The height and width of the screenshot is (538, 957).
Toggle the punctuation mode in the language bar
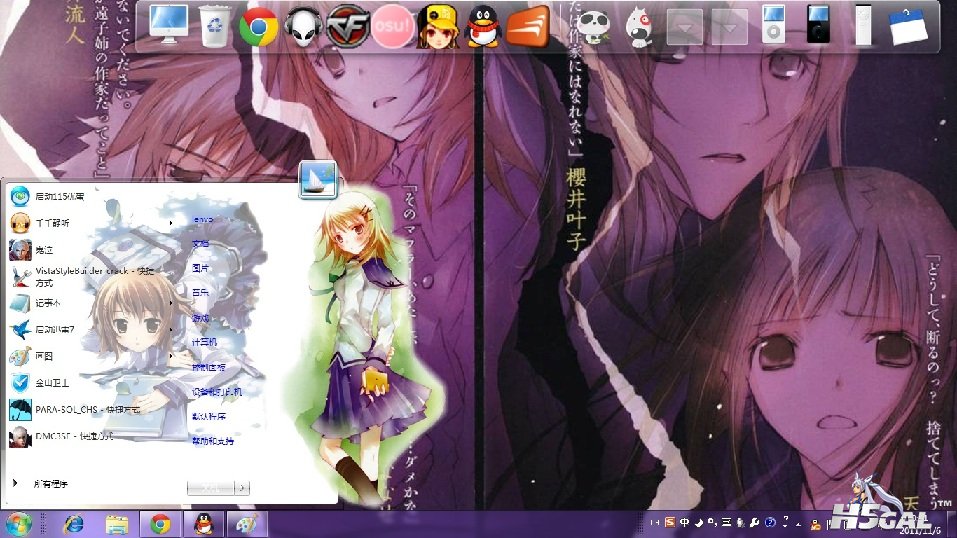712,522
